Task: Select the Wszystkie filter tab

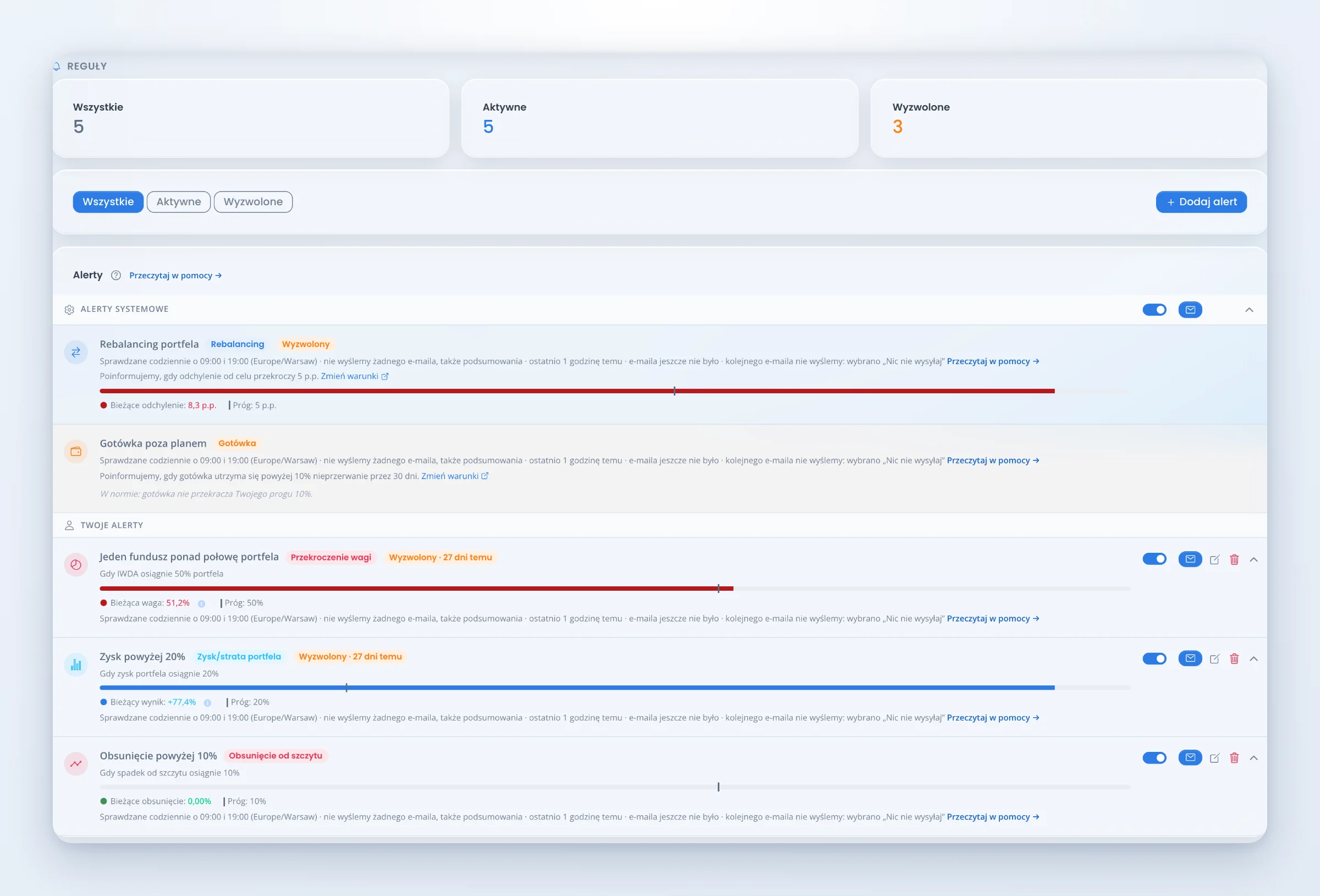Action: tap(108, 202)
